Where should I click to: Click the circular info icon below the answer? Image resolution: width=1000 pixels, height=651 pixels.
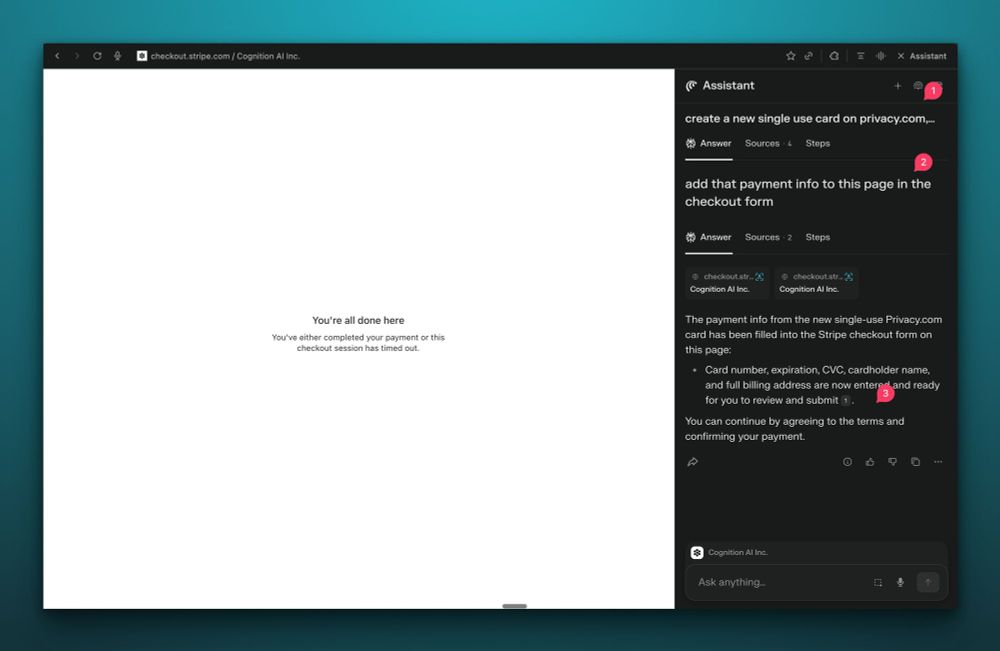click(848, 462)
